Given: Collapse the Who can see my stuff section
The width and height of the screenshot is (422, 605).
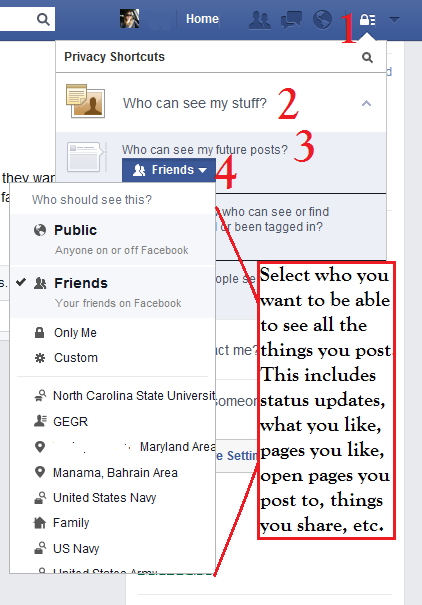Looking at the screenshot, I should coord(366,103).
